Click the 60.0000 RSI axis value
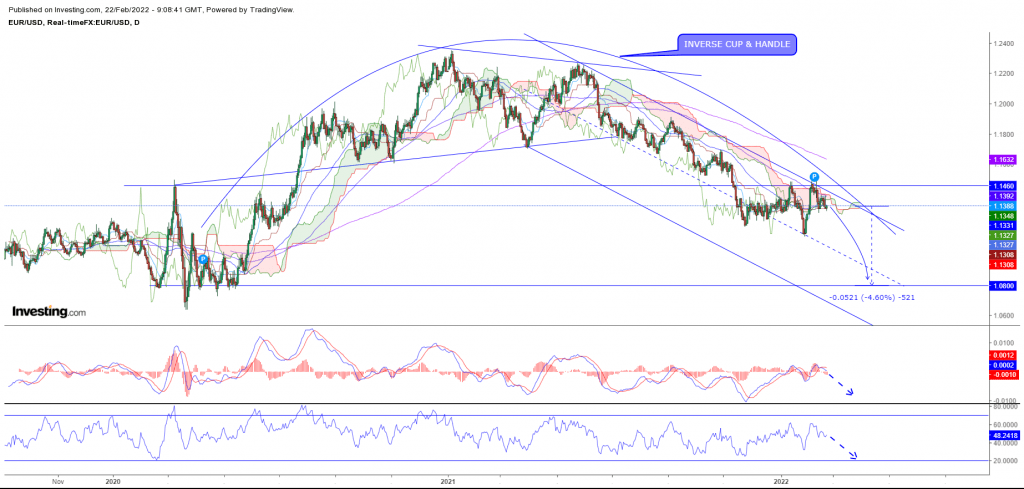The width and height of the screenshot is (1024, 489). point(1004,424)
